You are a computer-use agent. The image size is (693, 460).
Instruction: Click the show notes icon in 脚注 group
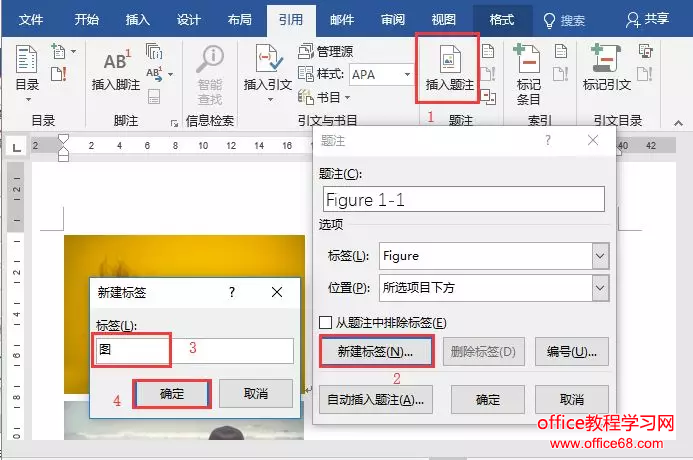154,96
